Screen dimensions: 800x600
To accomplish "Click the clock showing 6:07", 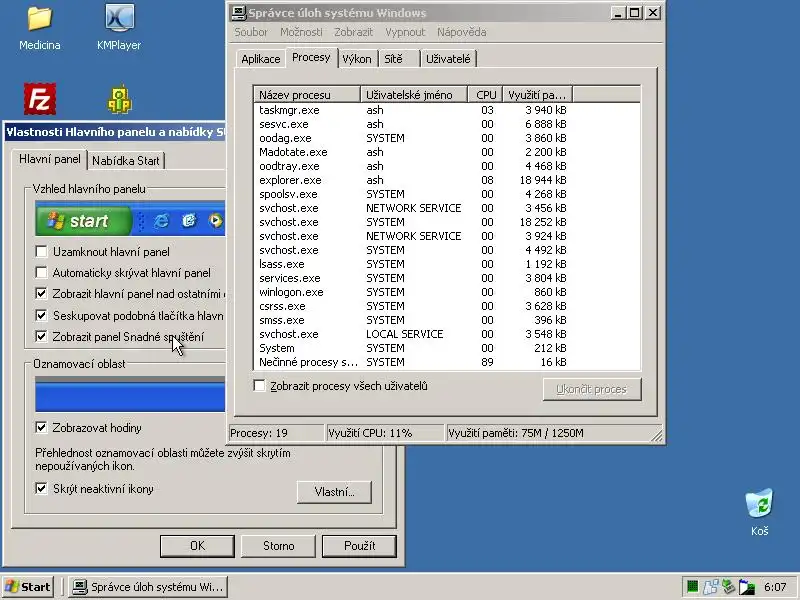I will (775, 587).
